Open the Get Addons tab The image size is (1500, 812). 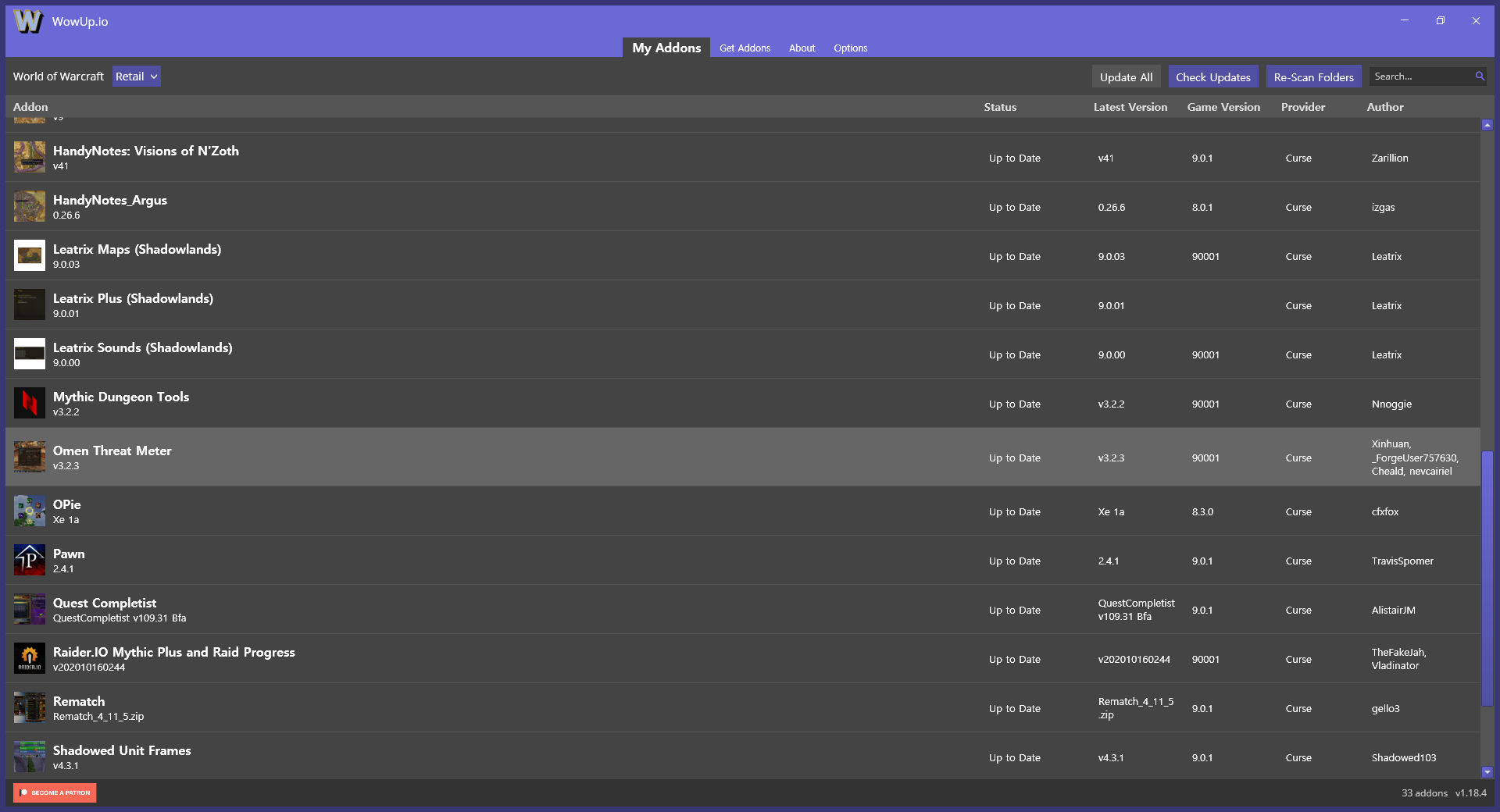point(745,48)
